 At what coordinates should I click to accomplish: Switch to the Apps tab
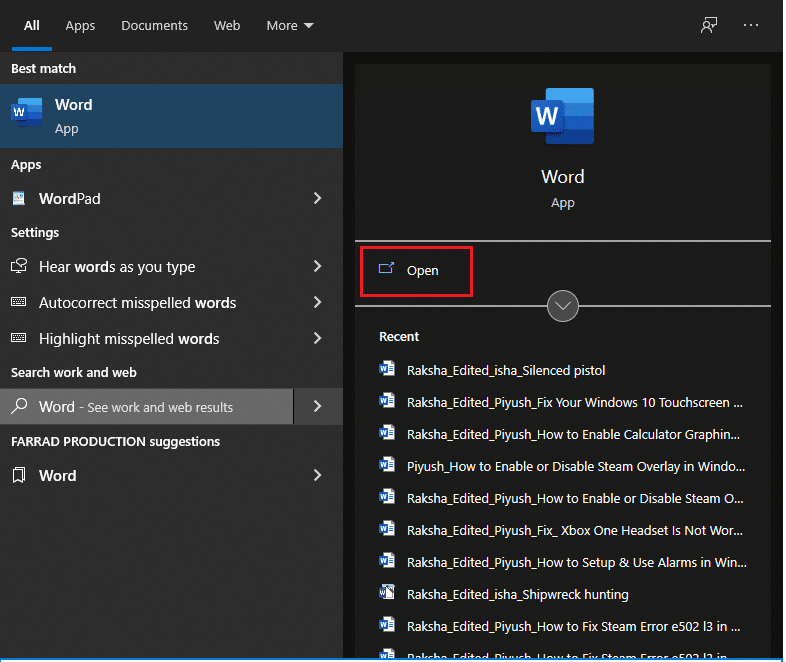(80, 25)
